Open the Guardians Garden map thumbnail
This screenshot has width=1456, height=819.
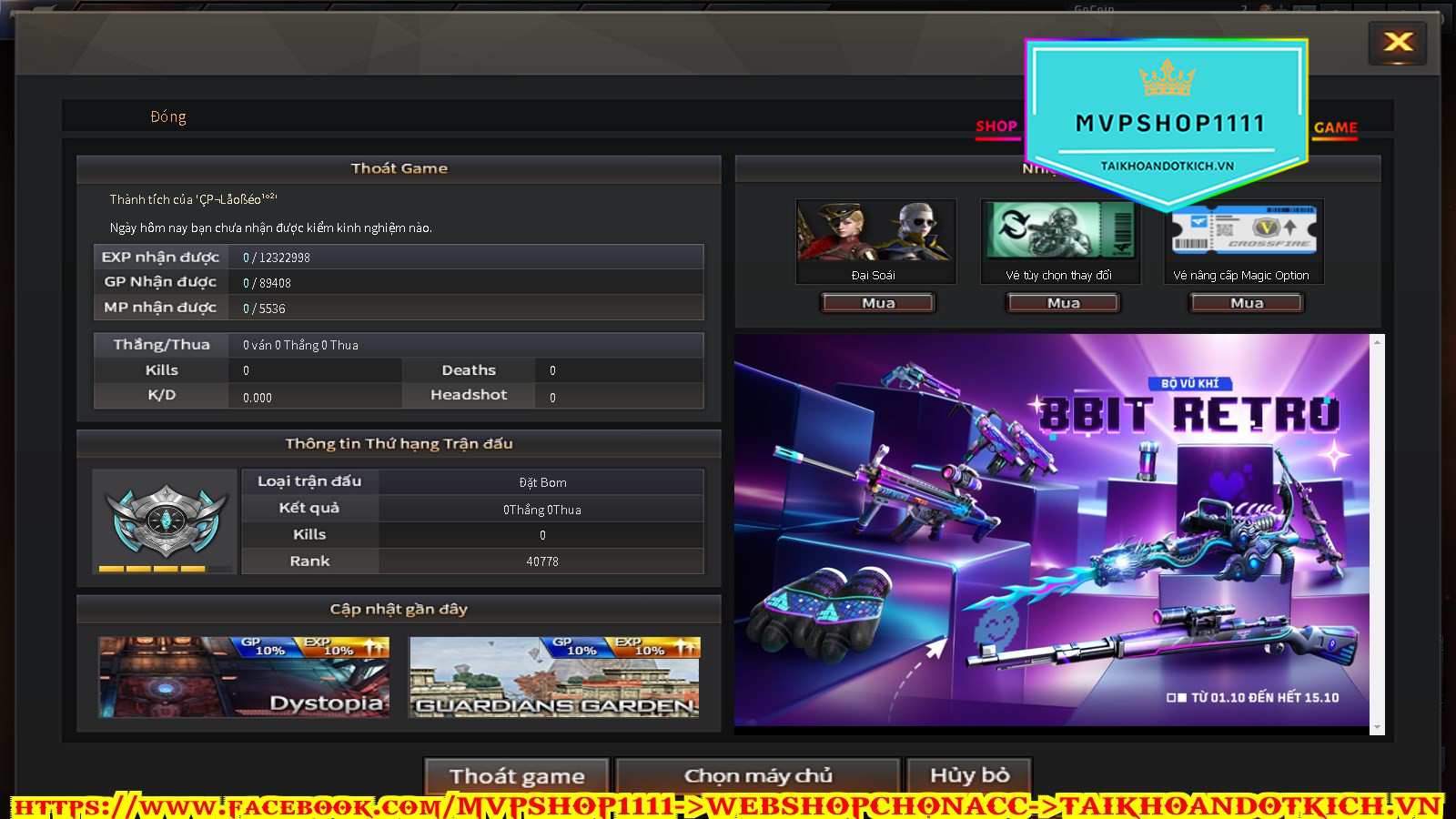click(554, 677)
